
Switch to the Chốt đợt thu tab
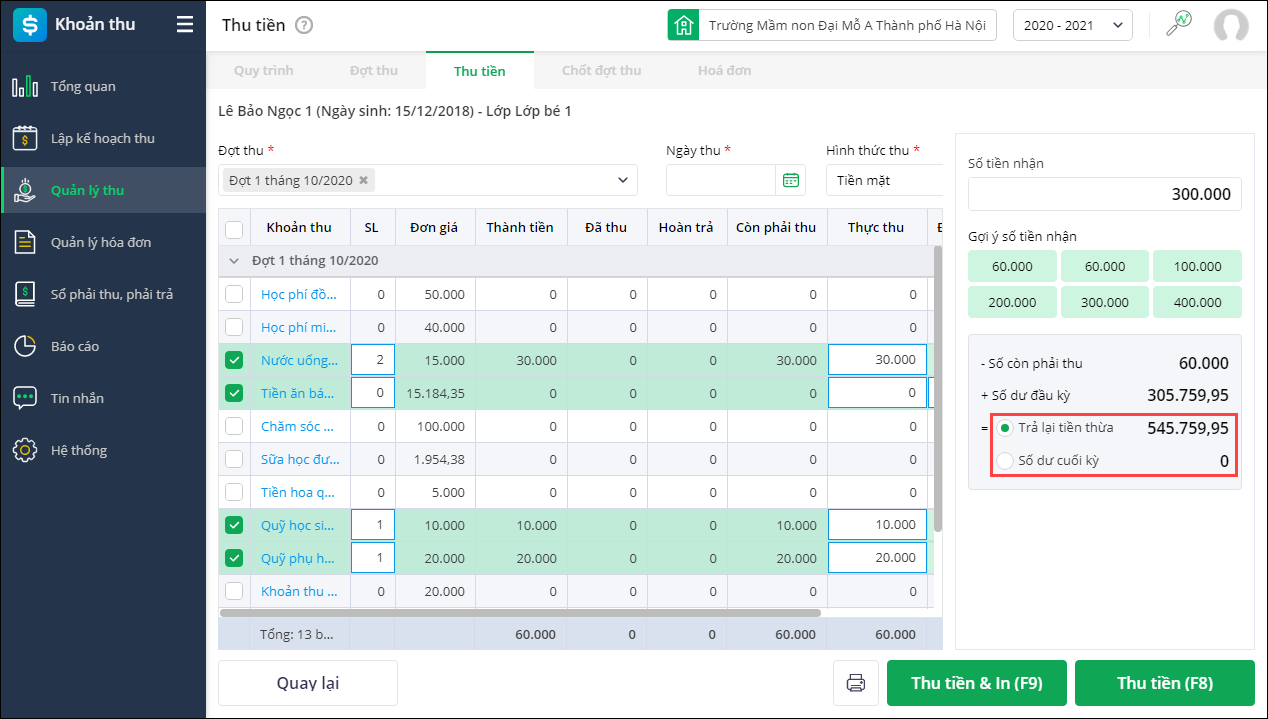tap(601, 71)
